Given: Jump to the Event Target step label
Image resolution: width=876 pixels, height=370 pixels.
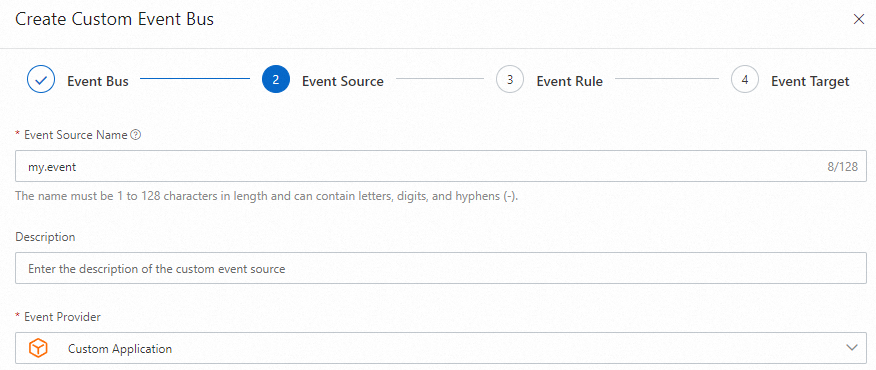Looking at the screenshot, I should (810, 82).
